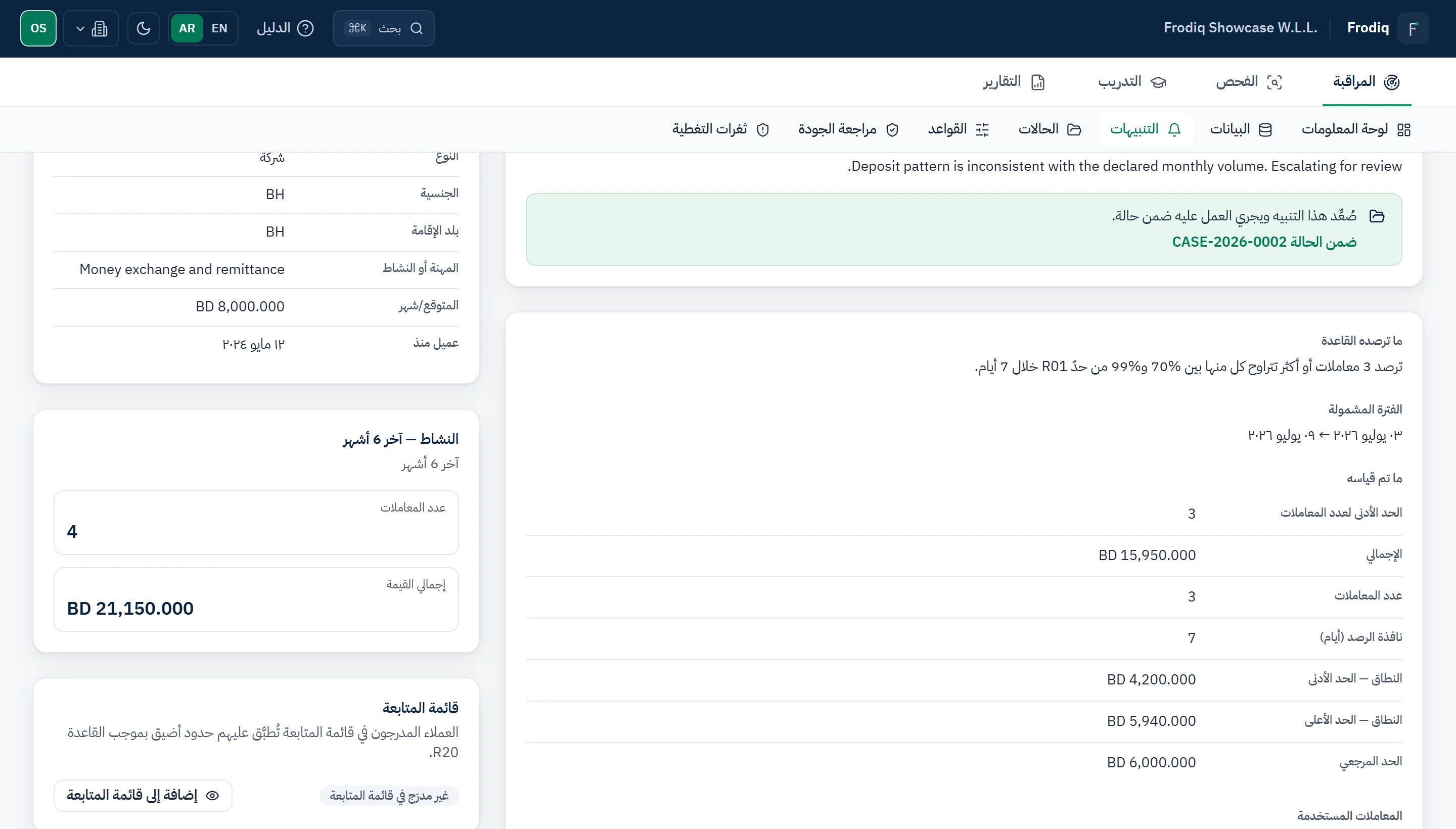Open ثغرات التغطية coverage gaps
The height and width of the screenshot is (829, 1456).
[720, 129]
